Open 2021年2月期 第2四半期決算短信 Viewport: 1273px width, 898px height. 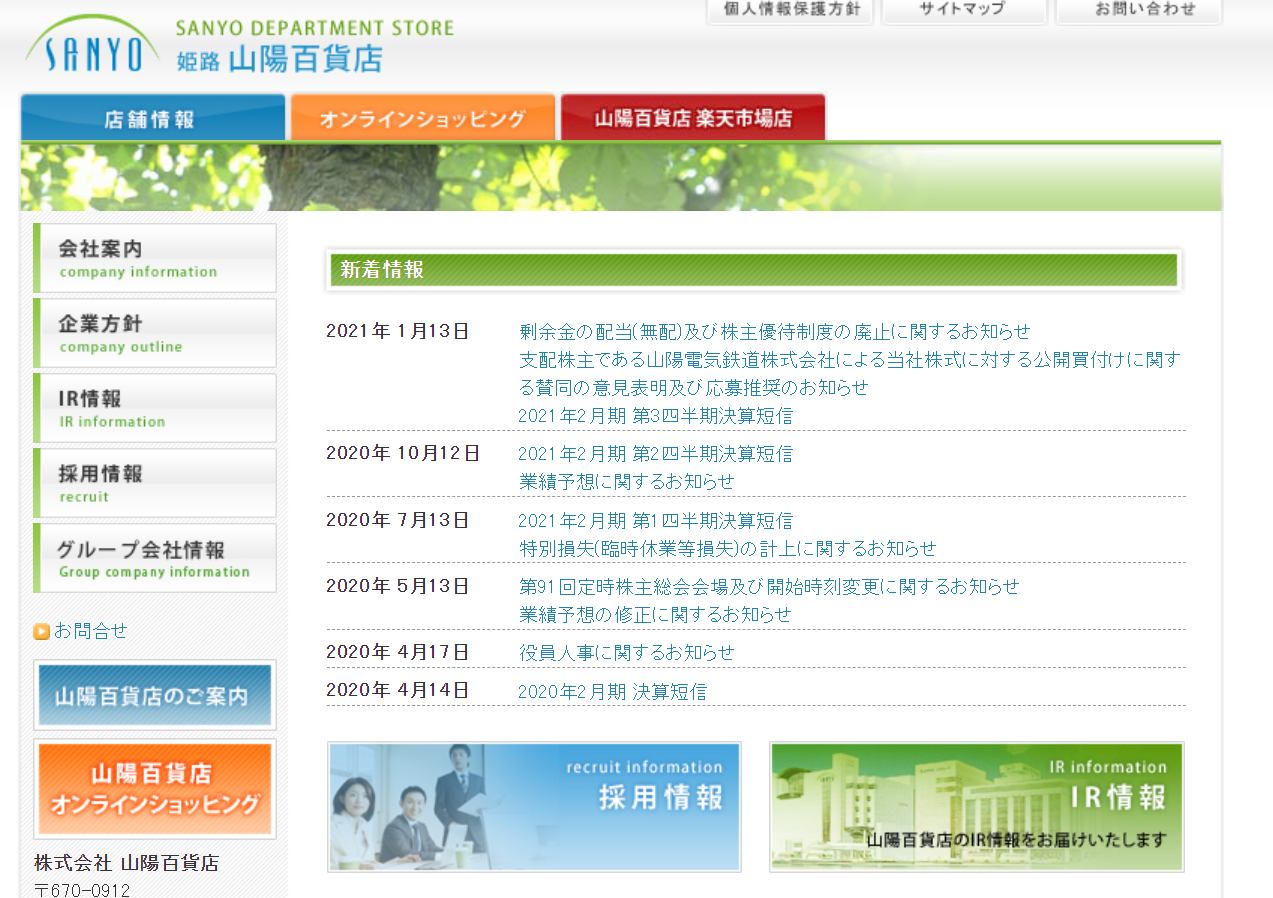(x=656, y=453)
